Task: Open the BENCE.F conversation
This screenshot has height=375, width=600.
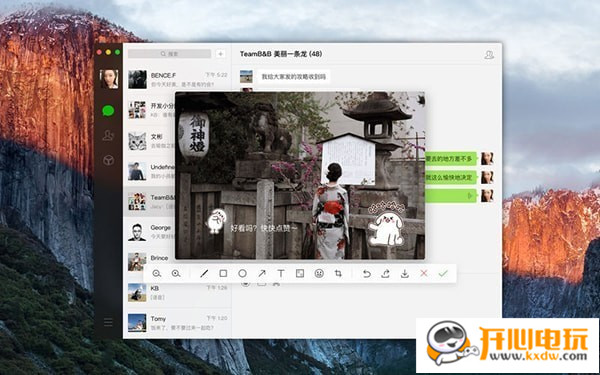Action: point(177,80)
